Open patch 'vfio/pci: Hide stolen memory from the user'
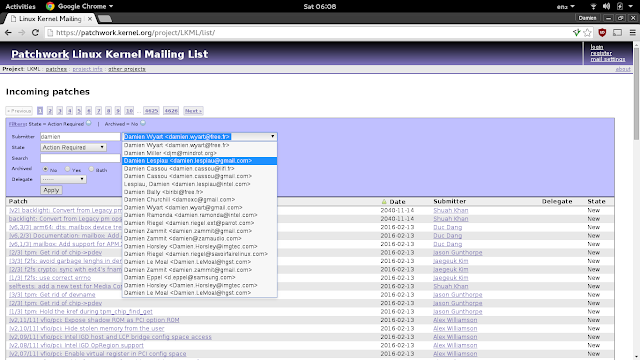Screen dimensions: 640x360 point(87,328)
